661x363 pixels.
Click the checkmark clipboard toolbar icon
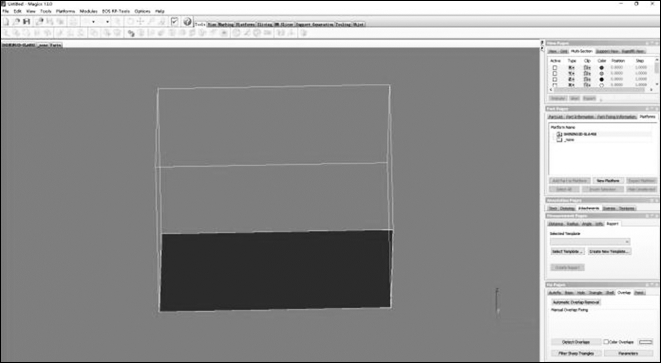175,22
